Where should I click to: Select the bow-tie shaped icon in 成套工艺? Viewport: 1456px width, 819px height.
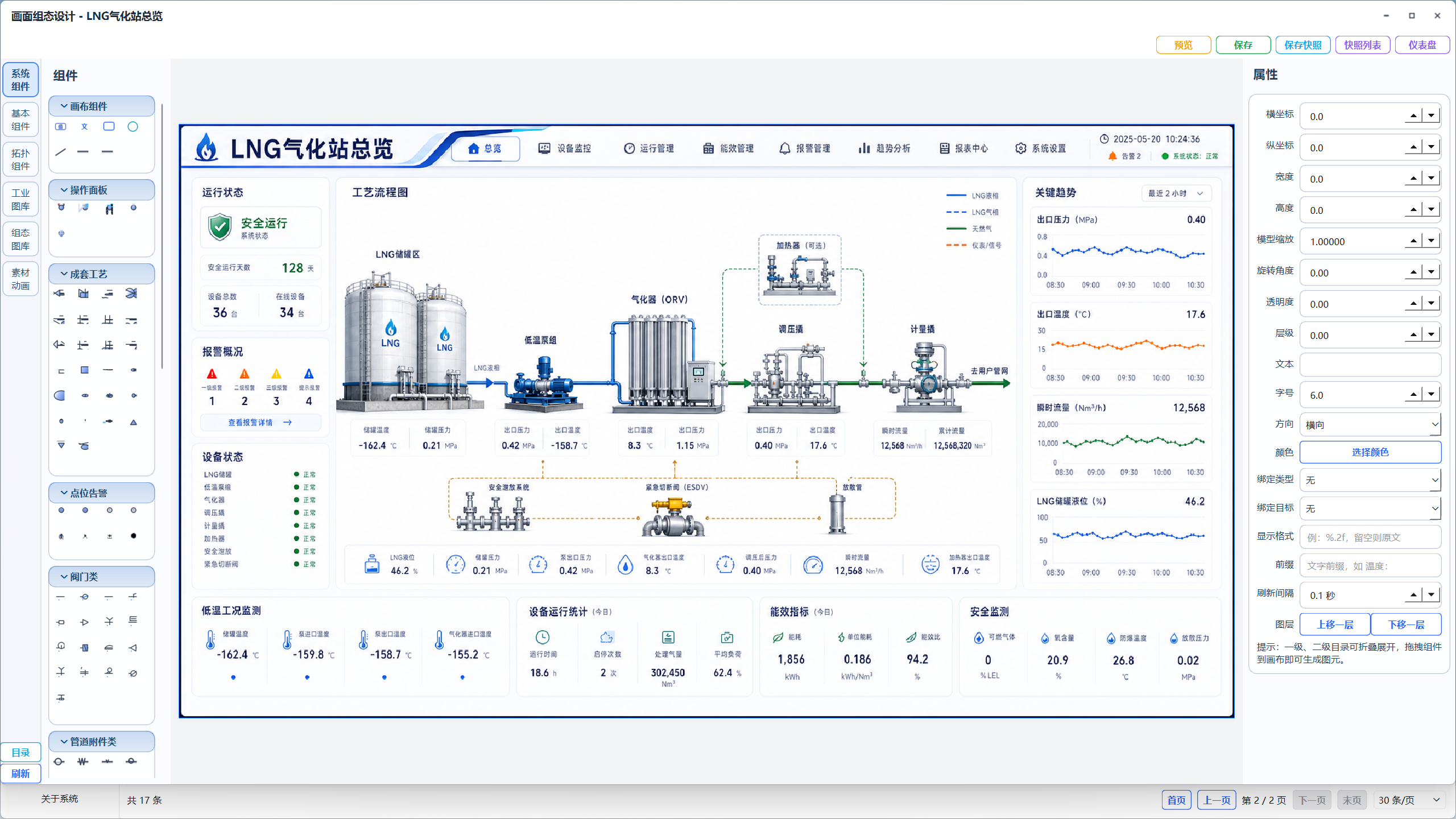[x=131, y=293]
